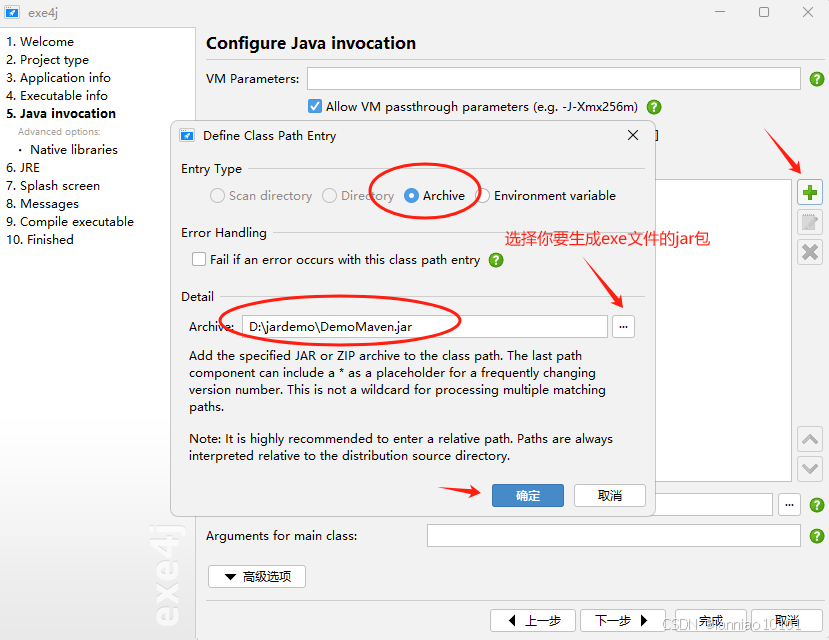Browse for archive with the ellipsis button
The width and height of the screenshot is (829, 640).
click(x=623, y=327)
